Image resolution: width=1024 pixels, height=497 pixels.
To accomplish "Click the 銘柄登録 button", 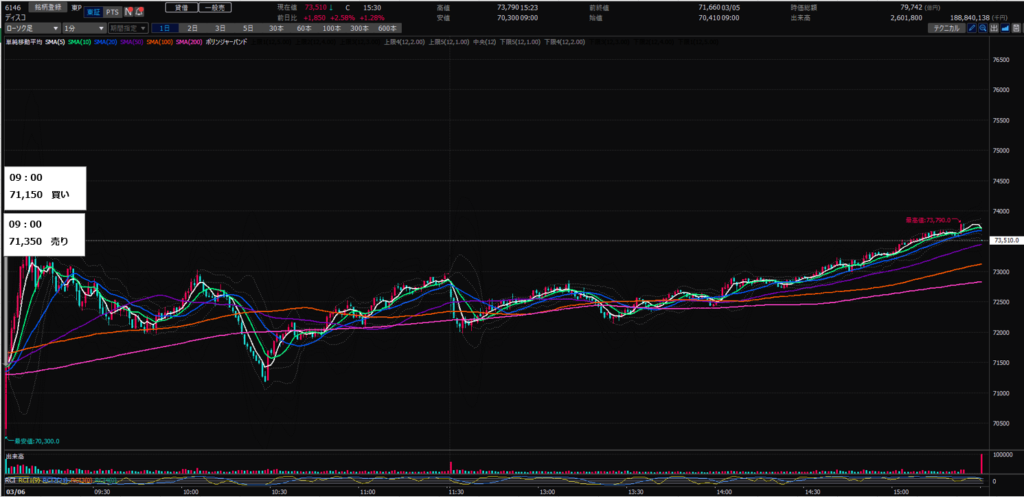I will [48, 5].
